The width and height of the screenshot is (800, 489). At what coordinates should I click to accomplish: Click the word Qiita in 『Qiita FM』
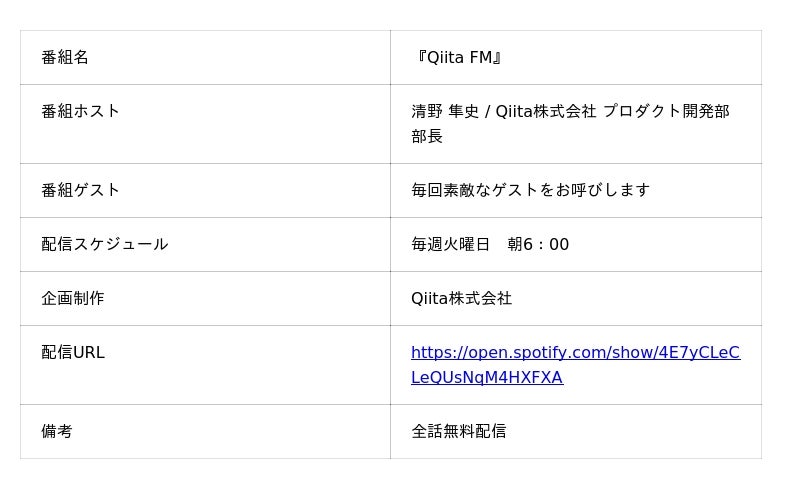[x=445, y=58]
